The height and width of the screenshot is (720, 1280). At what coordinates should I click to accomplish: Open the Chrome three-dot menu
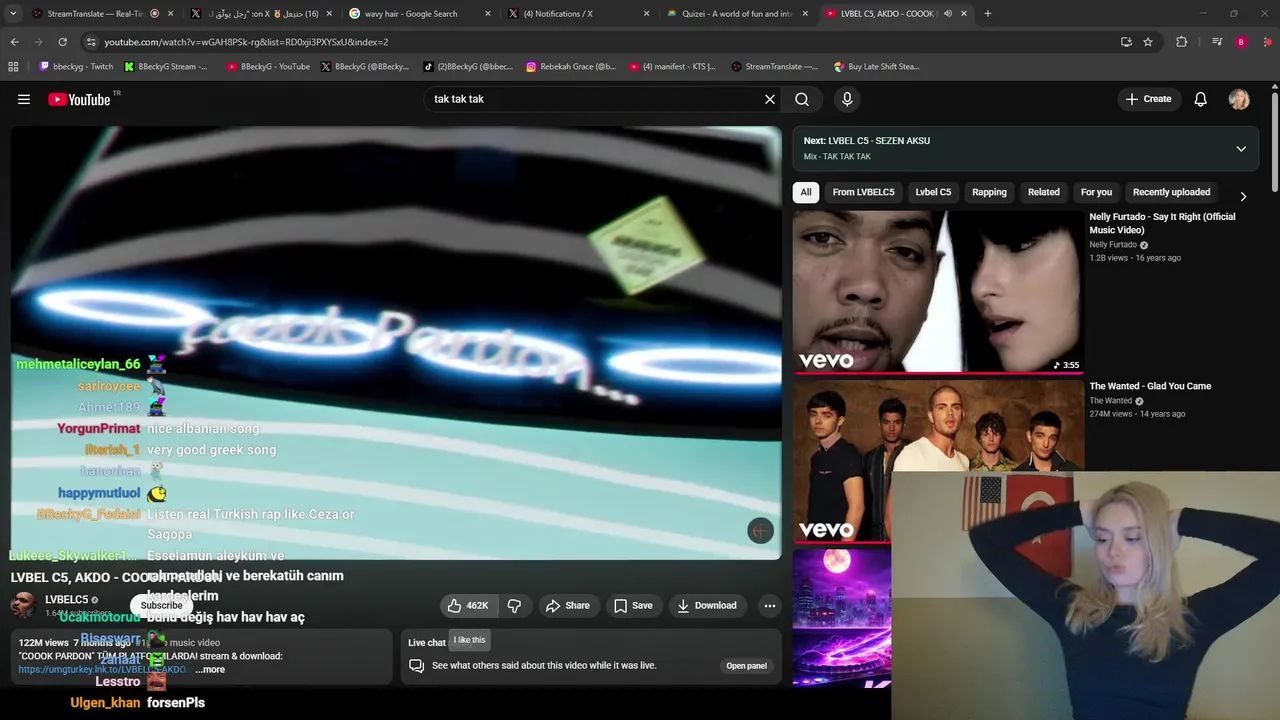coord(1265,42)
